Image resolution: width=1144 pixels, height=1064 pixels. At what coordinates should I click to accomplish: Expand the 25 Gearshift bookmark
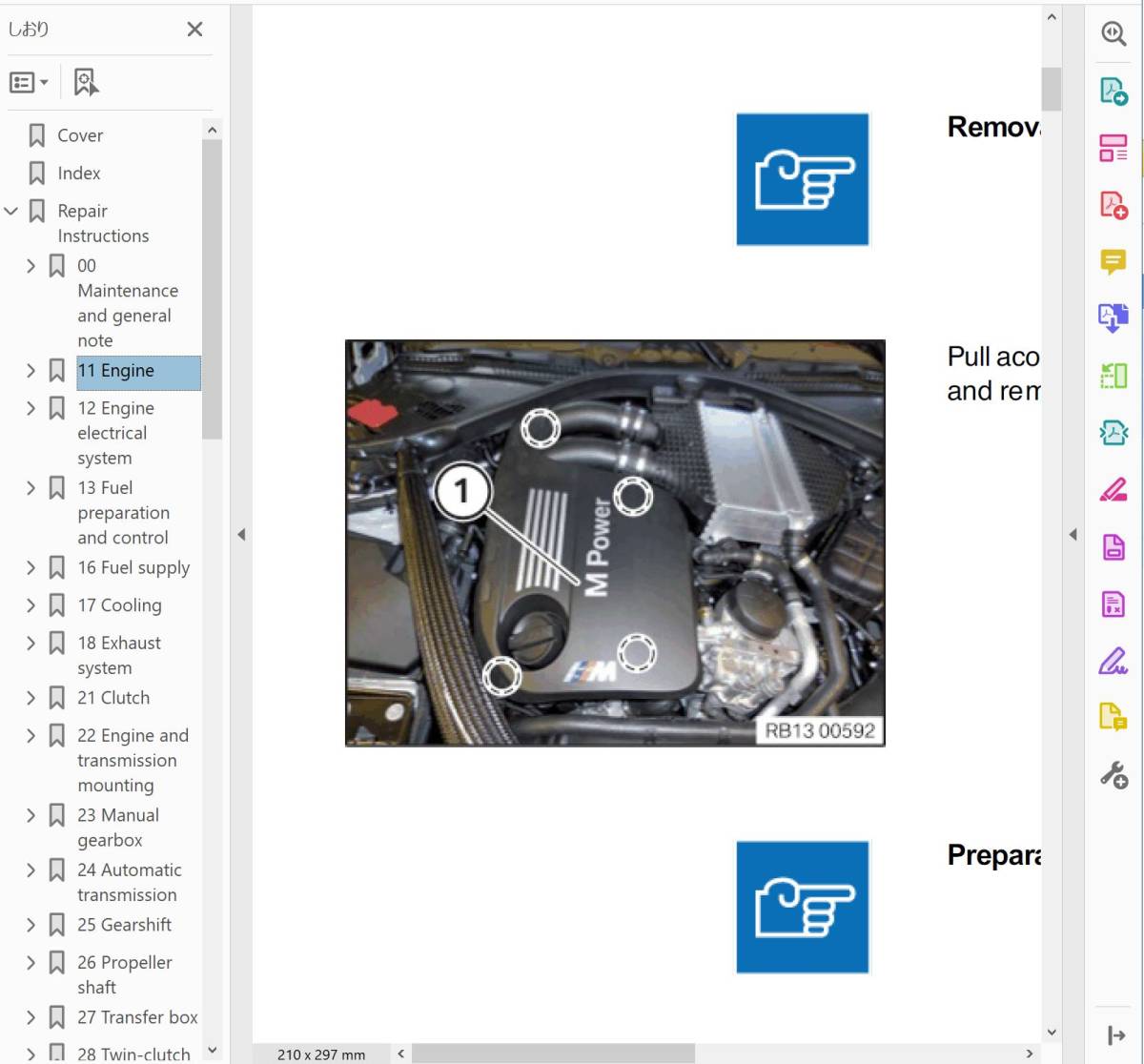pos(31,925)
